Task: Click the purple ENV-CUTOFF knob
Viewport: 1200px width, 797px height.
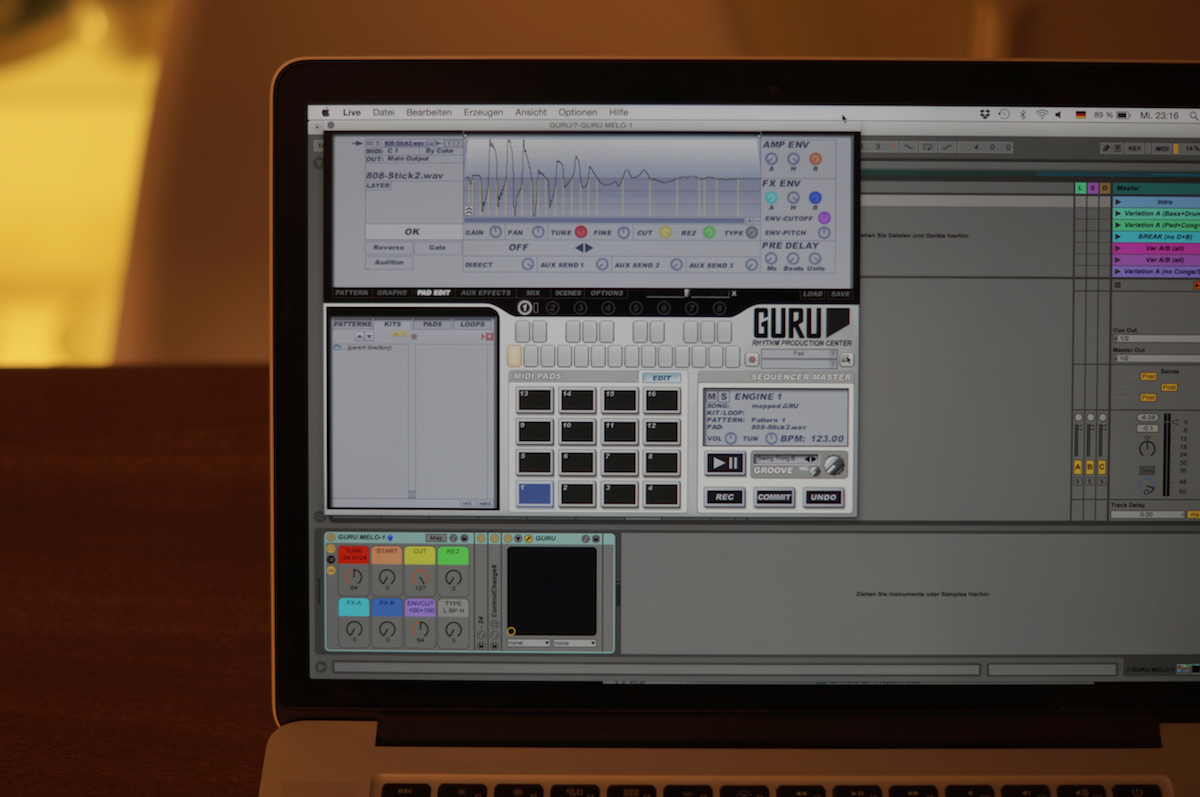Action: click(x=824, y=217)
